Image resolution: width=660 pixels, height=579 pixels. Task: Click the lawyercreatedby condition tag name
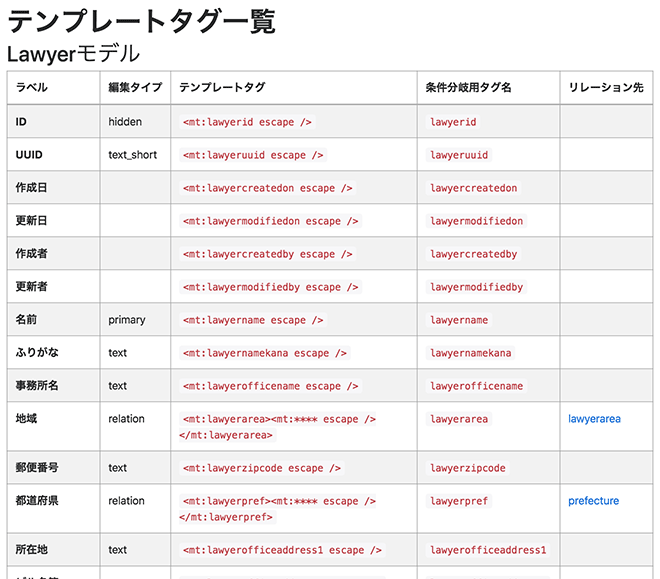coord(473,254)
